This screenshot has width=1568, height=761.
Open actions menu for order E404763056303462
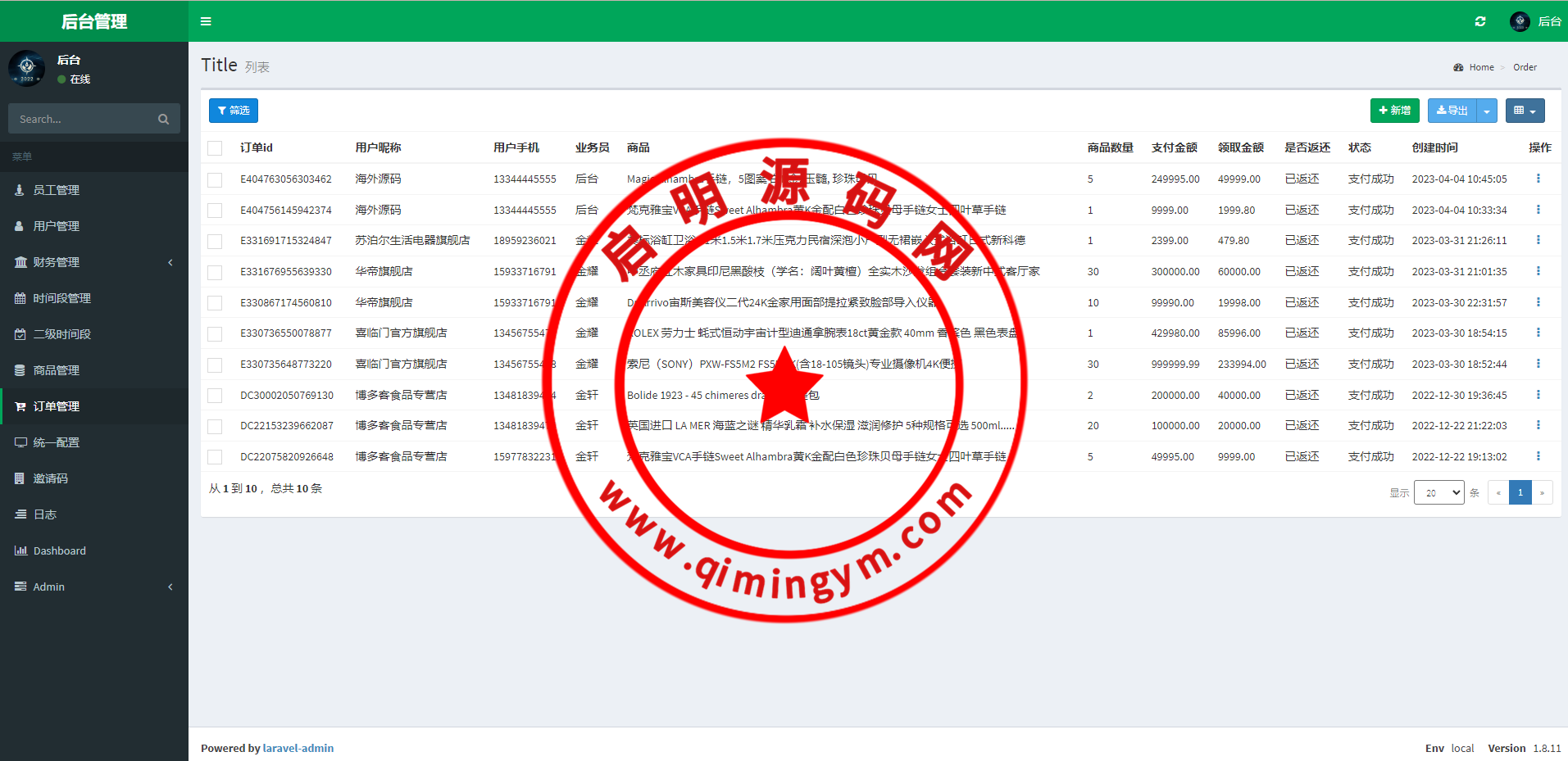(1538, 179)
